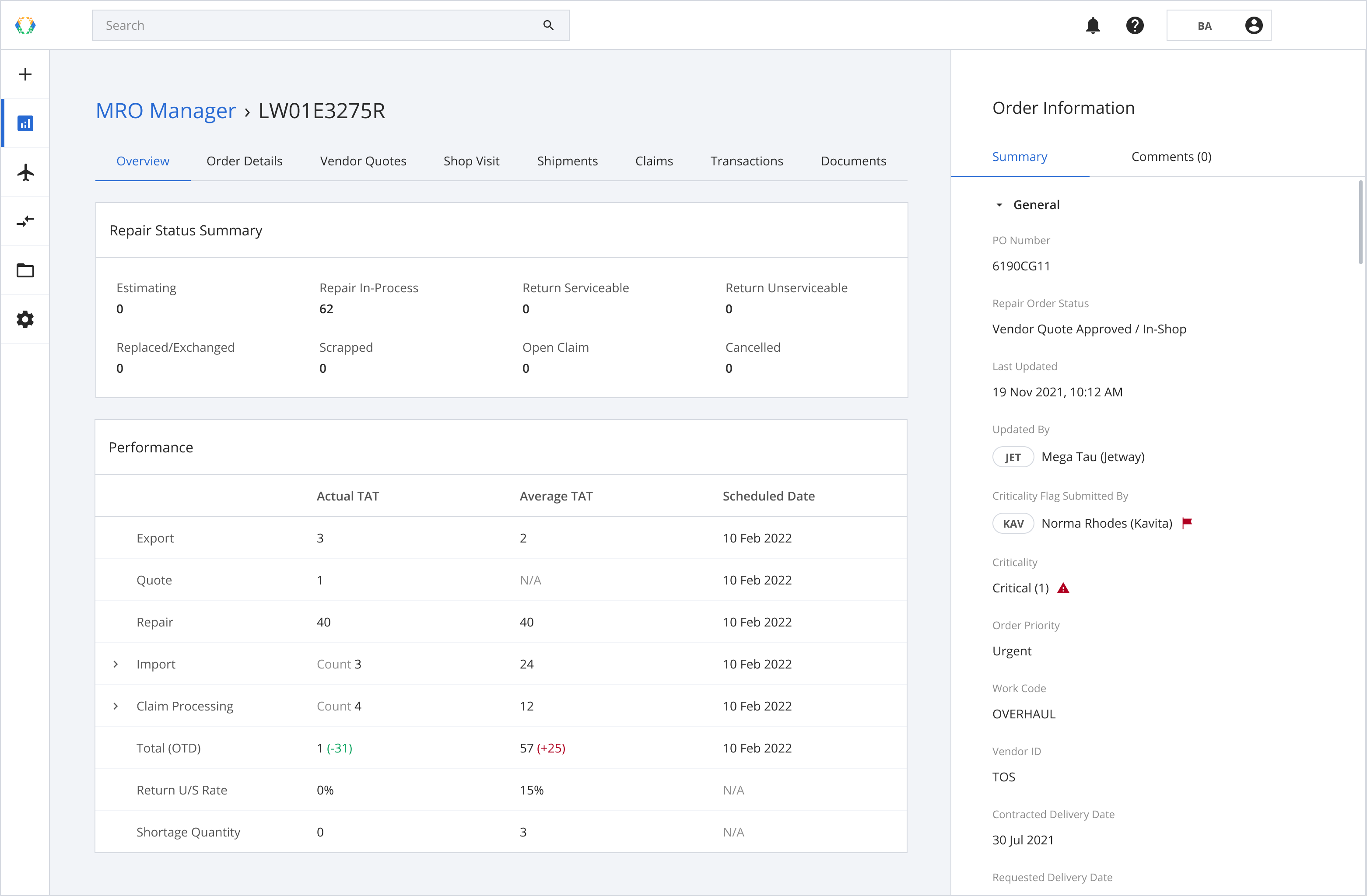1367x896 pixels.
Task: Click the LW01E3275R breadcrumb title
Action: [322, 110]
